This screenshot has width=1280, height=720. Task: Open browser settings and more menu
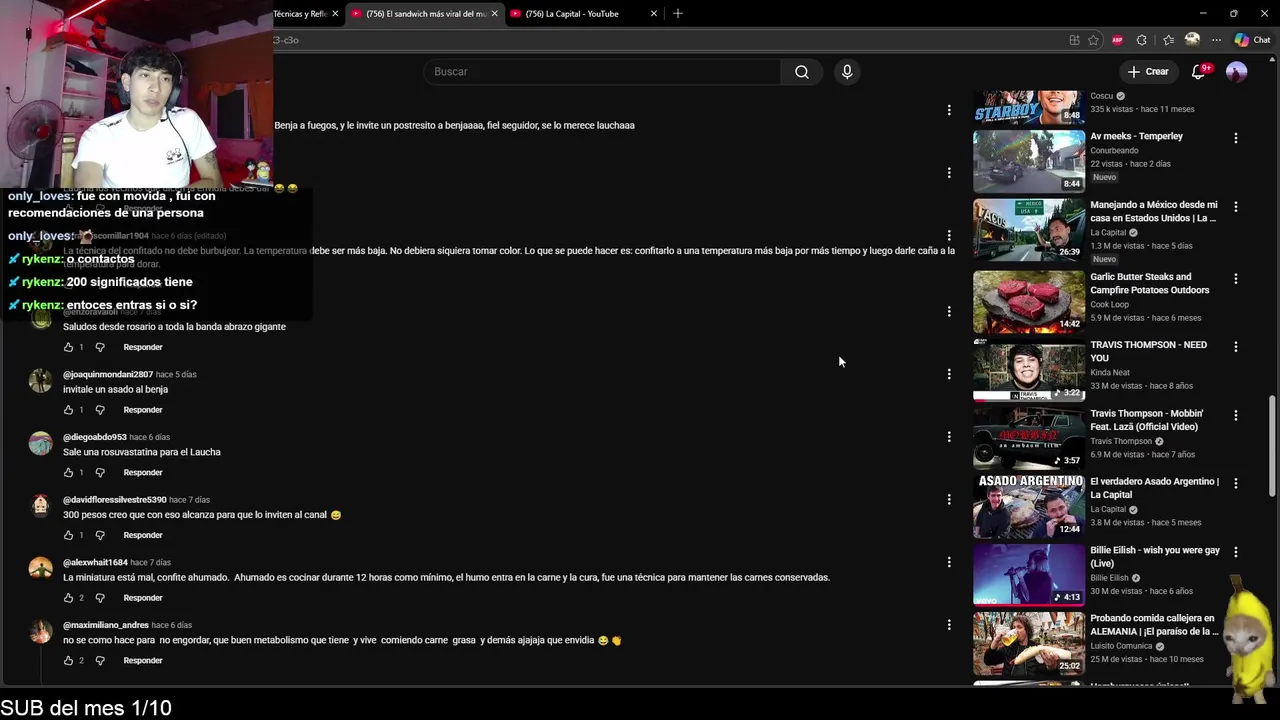point(1216,40)
